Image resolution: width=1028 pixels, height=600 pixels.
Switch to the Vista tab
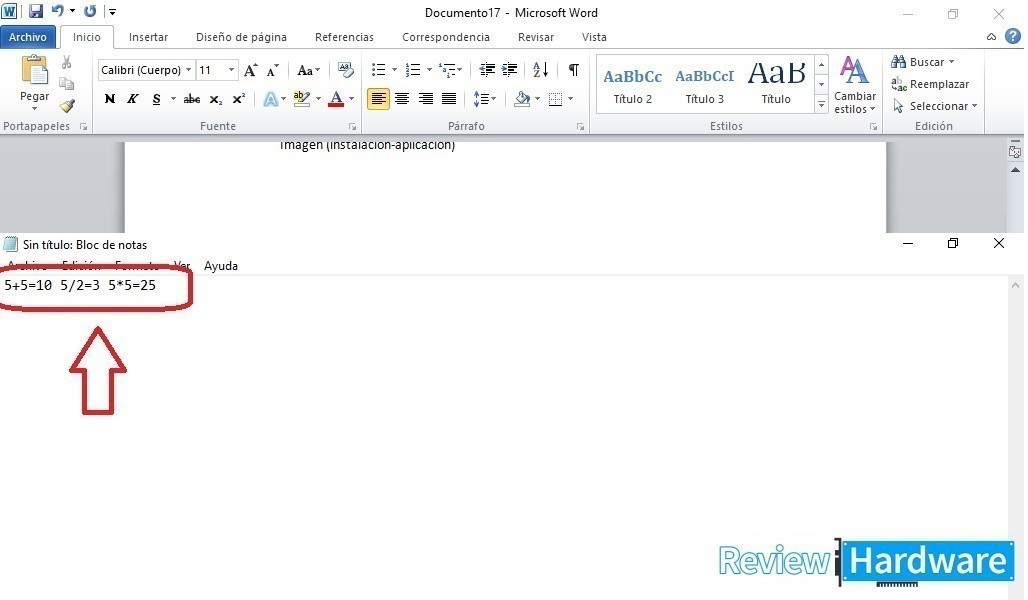click(x=594, y=37)
